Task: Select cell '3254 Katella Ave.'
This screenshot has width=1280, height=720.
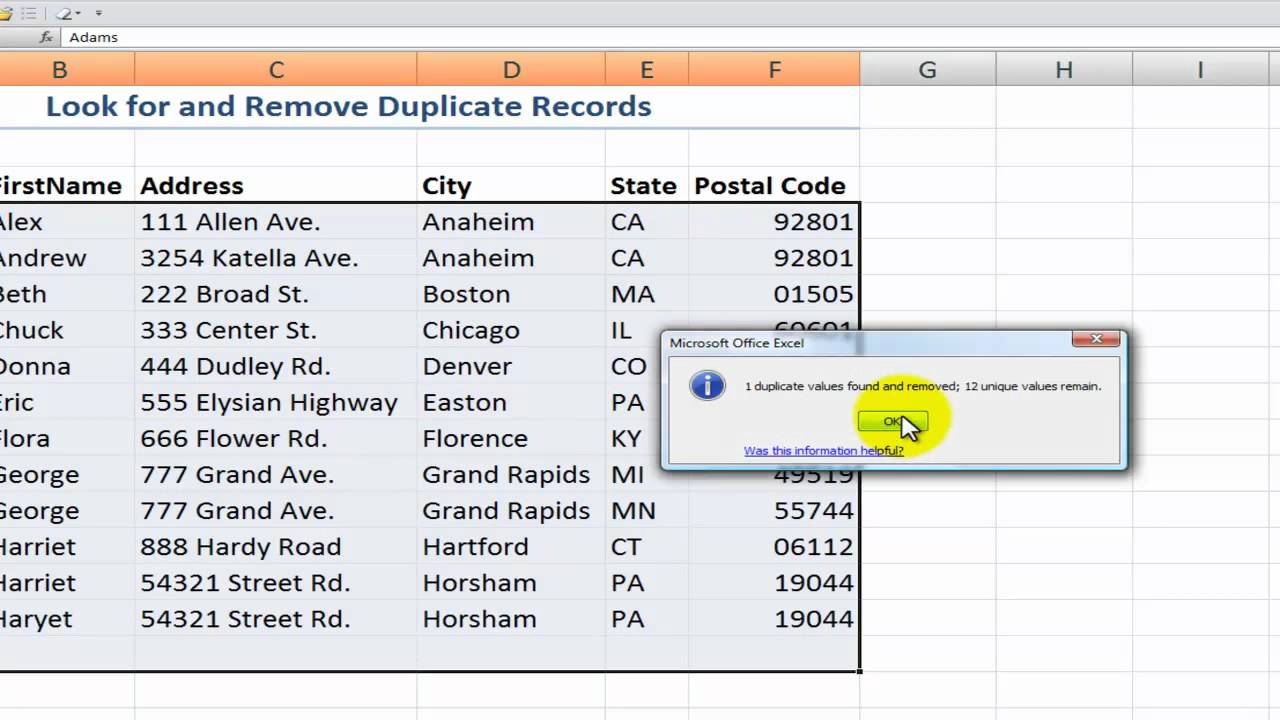Action: [276, 258]
